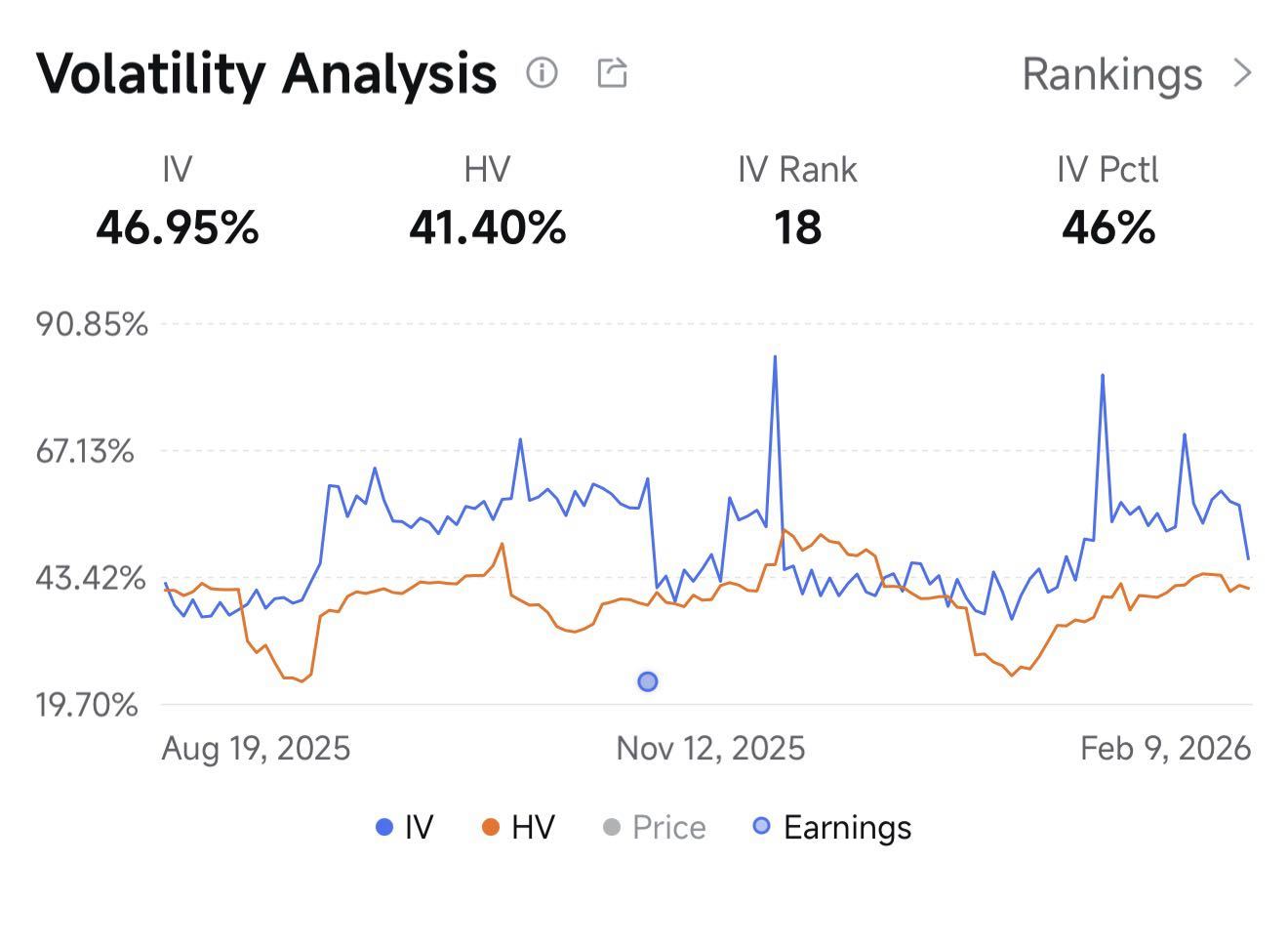Open Rankings chevron arrow
Screen dimensions: 1288x944
tap(1242, 73)
